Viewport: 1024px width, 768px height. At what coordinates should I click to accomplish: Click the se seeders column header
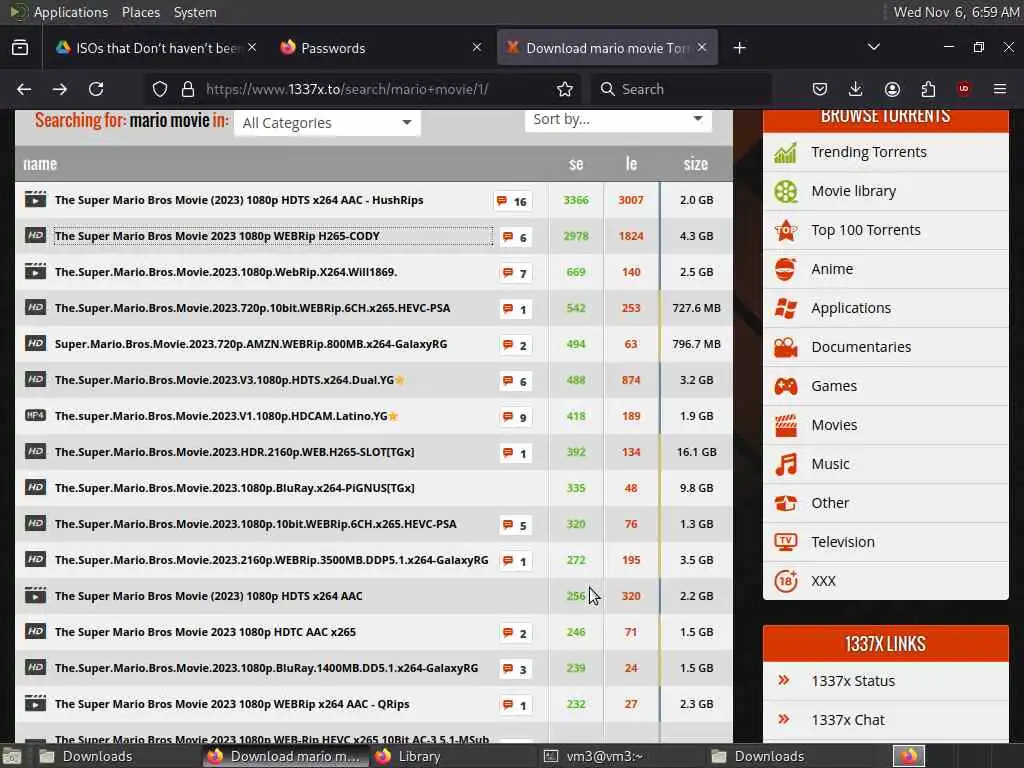click(x=576, y=165)
